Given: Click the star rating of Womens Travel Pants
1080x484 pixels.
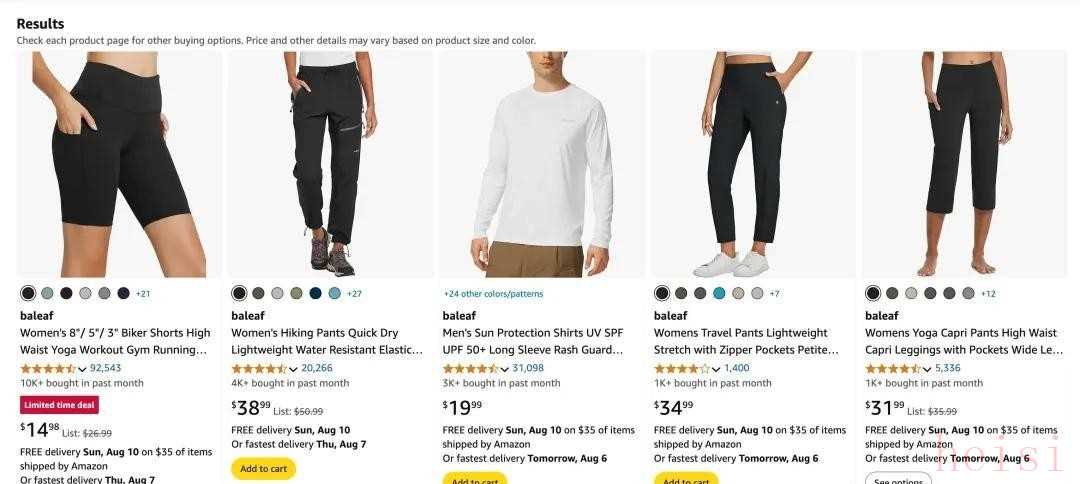Looking at the screenshot, I should pyautogui.click(x=681, y=369).
